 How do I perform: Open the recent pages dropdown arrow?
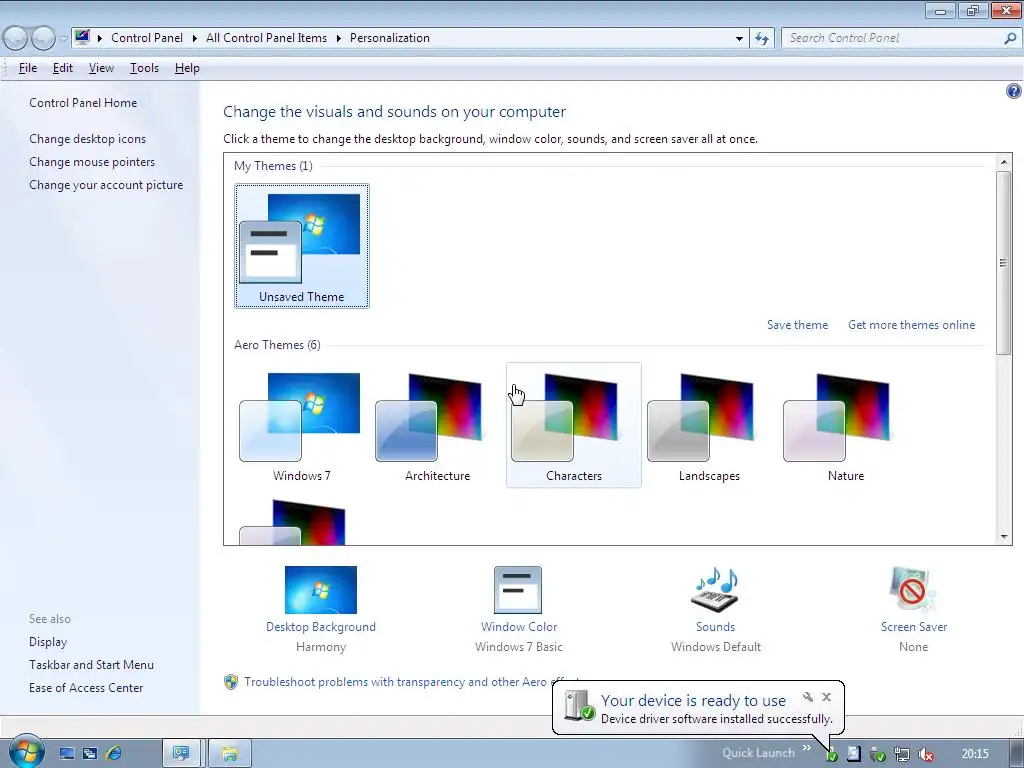point(63,39)
